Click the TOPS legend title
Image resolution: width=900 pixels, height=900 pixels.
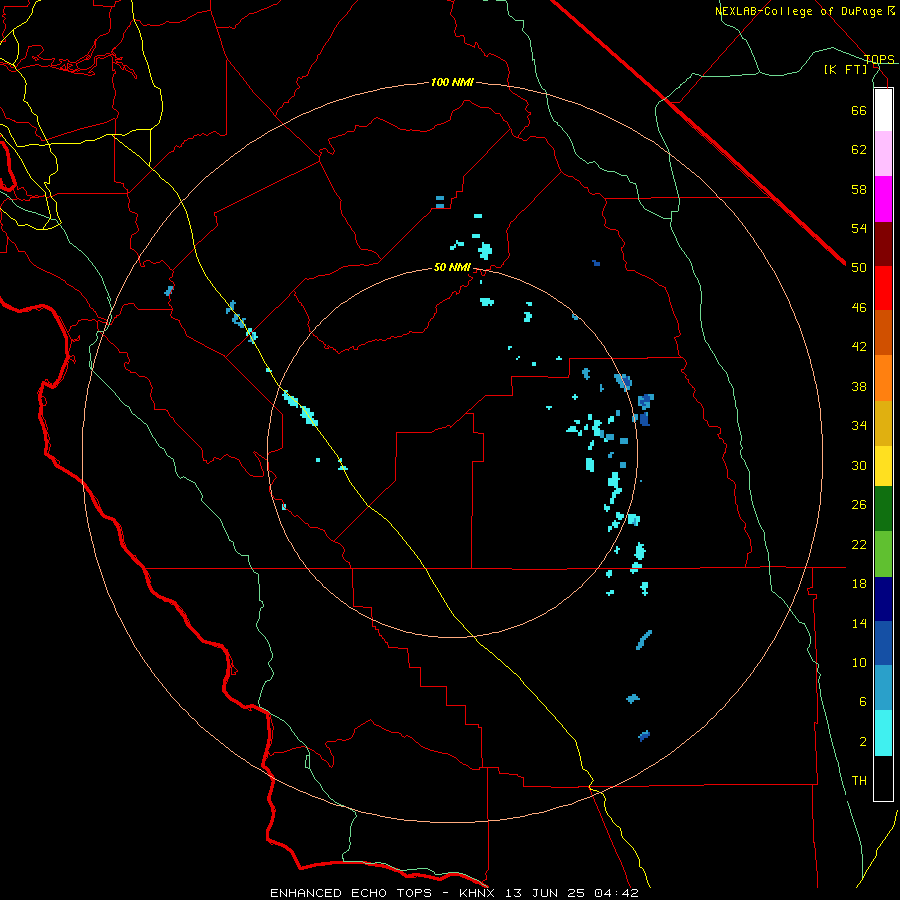[x=879, y=59]
